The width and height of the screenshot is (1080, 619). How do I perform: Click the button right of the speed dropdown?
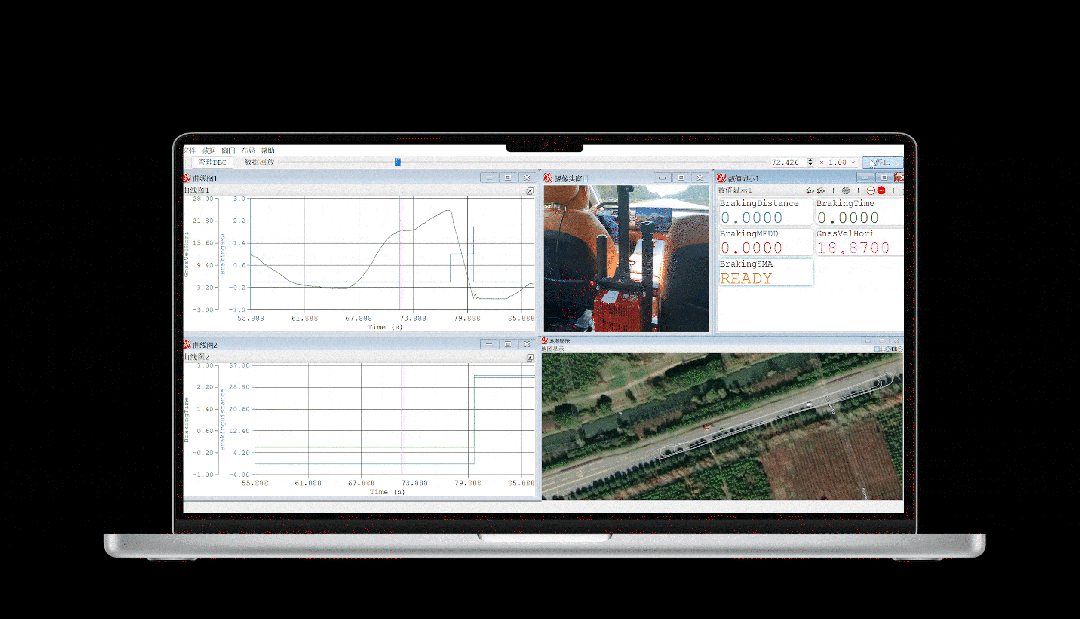coord(881,162)
